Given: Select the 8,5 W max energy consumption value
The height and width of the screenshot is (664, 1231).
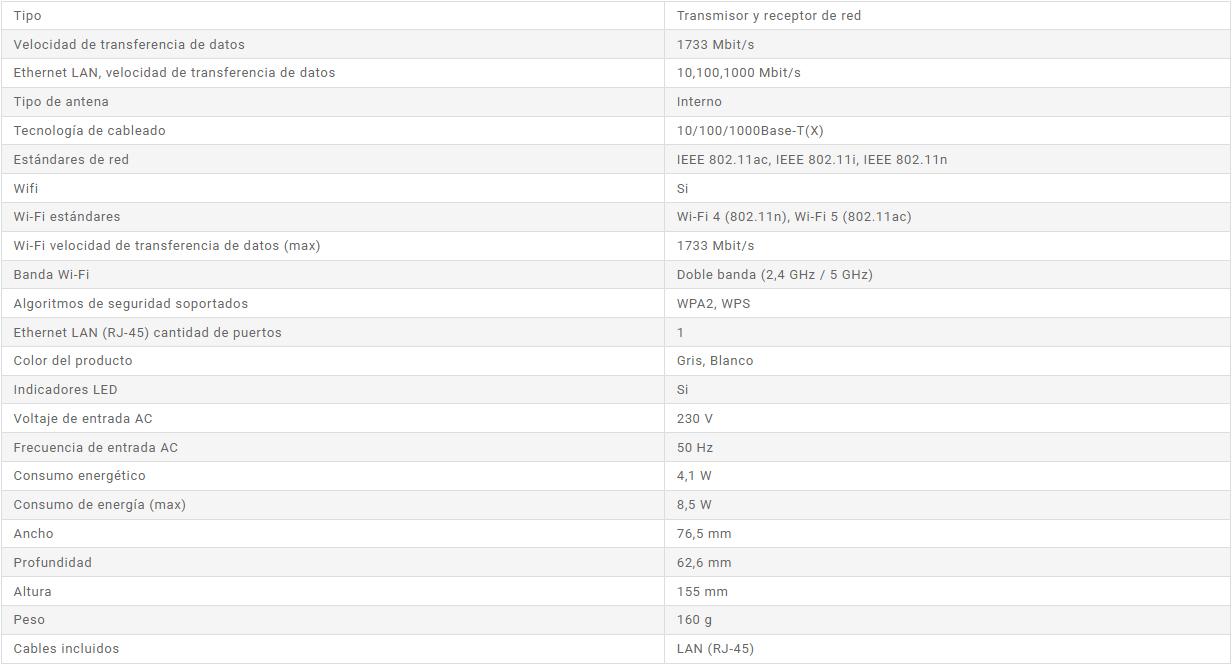Looking at the screenshot, I should [694, 505].
